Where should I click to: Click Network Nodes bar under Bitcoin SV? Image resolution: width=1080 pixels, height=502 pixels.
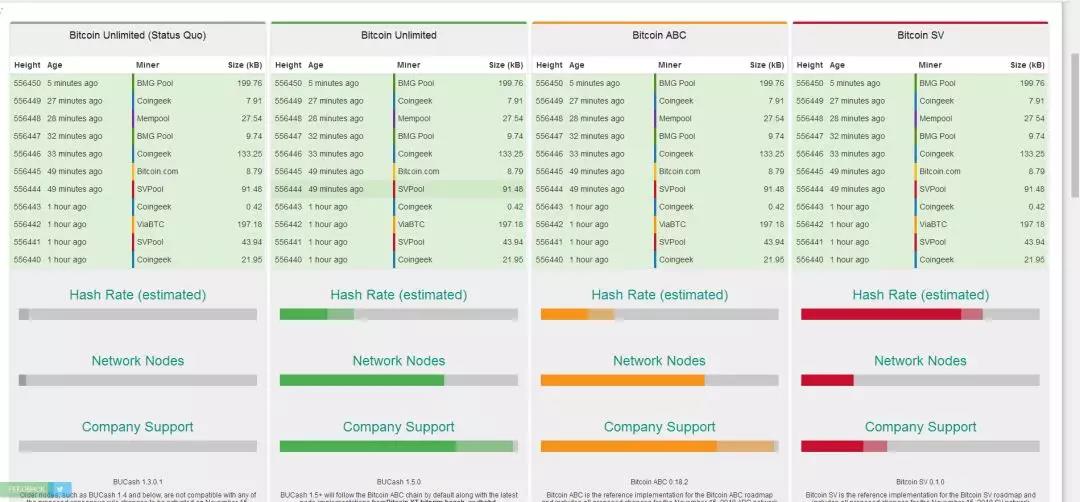click(x=920, y=380)
